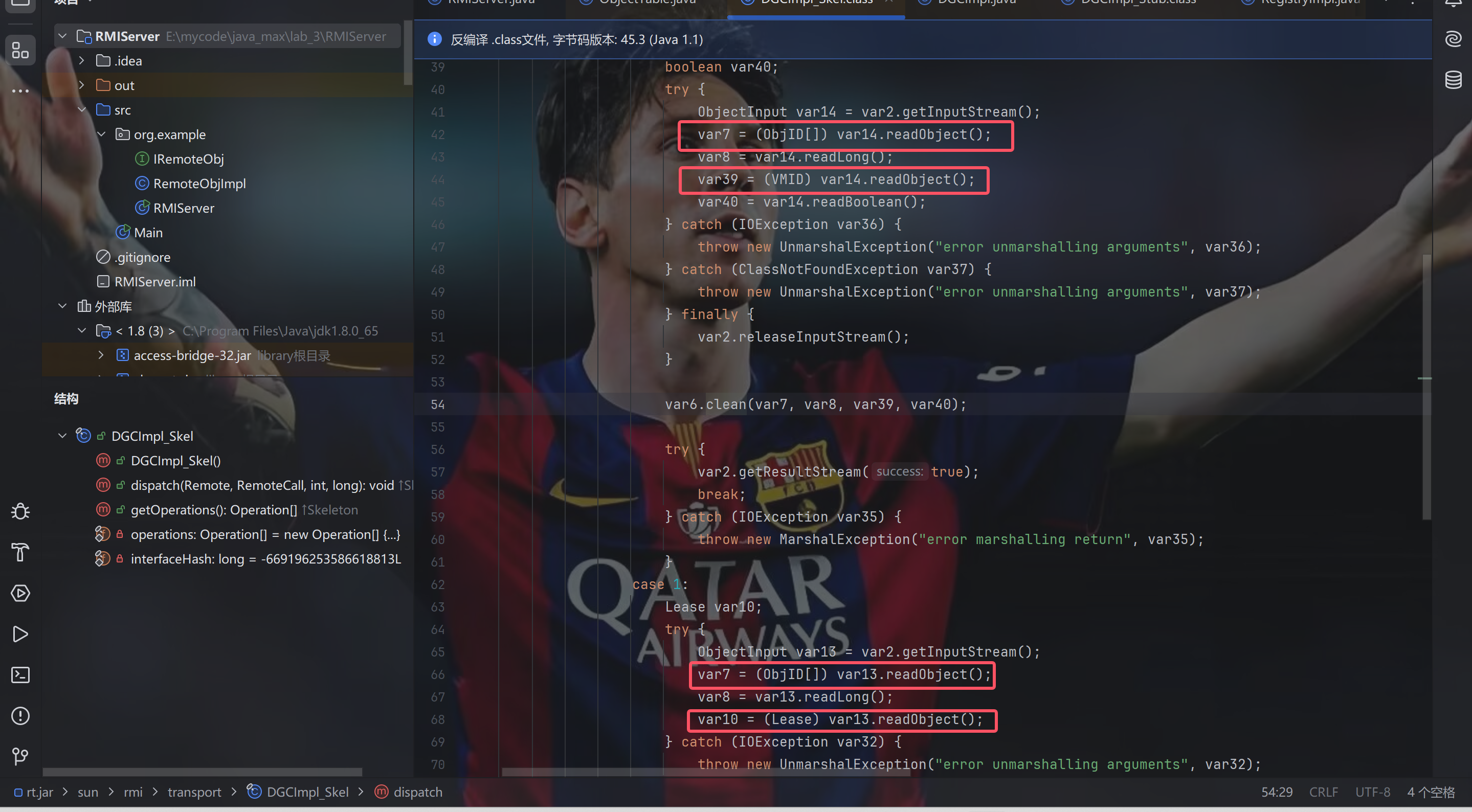Select the IRemoteObj tree item
The image size is (1472, 812).
pyautogui.click(x=188, y=159)
